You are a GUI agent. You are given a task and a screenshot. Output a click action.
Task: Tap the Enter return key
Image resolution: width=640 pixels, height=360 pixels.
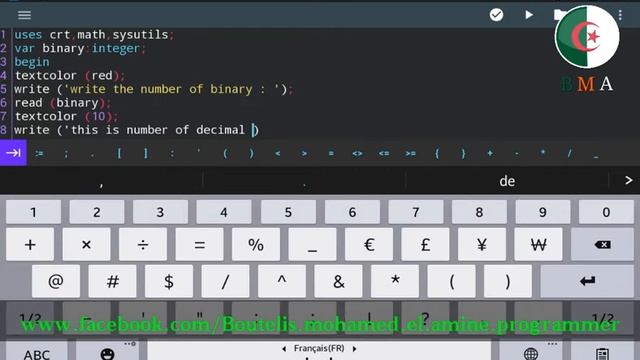pyautogui.click(x=587, y=281)
